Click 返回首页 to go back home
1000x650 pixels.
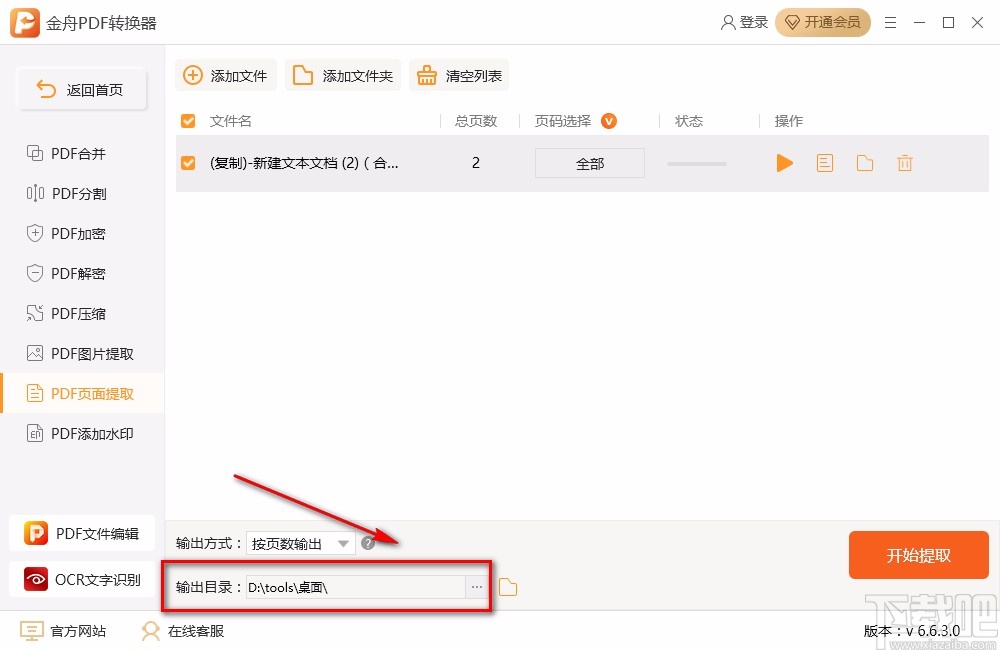[x=82, y=89]
